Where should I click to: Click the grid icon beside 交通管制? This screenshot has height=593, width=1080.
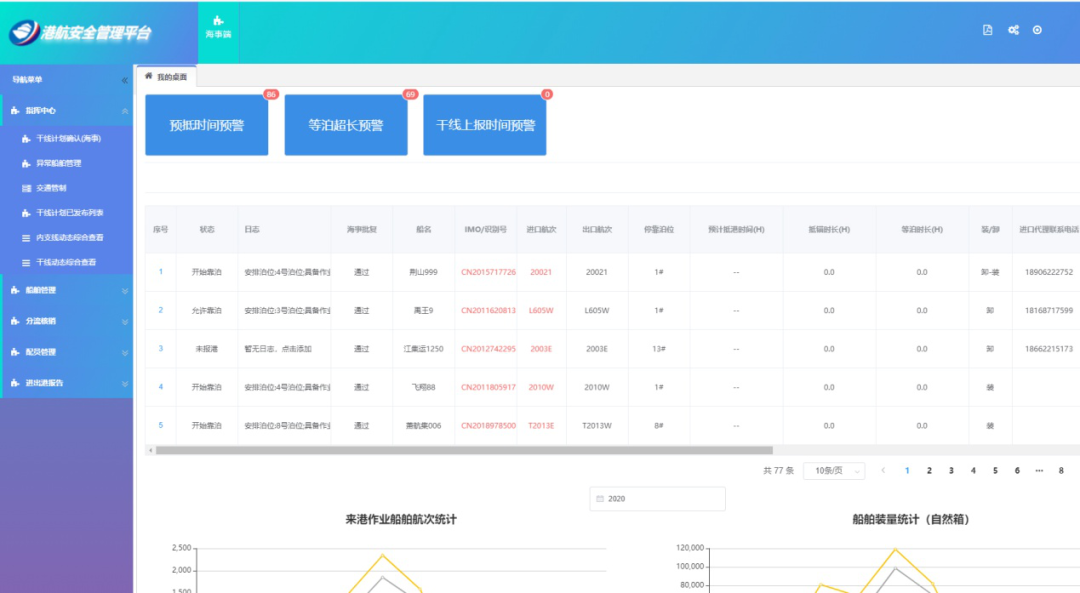[x=26, y=188]
